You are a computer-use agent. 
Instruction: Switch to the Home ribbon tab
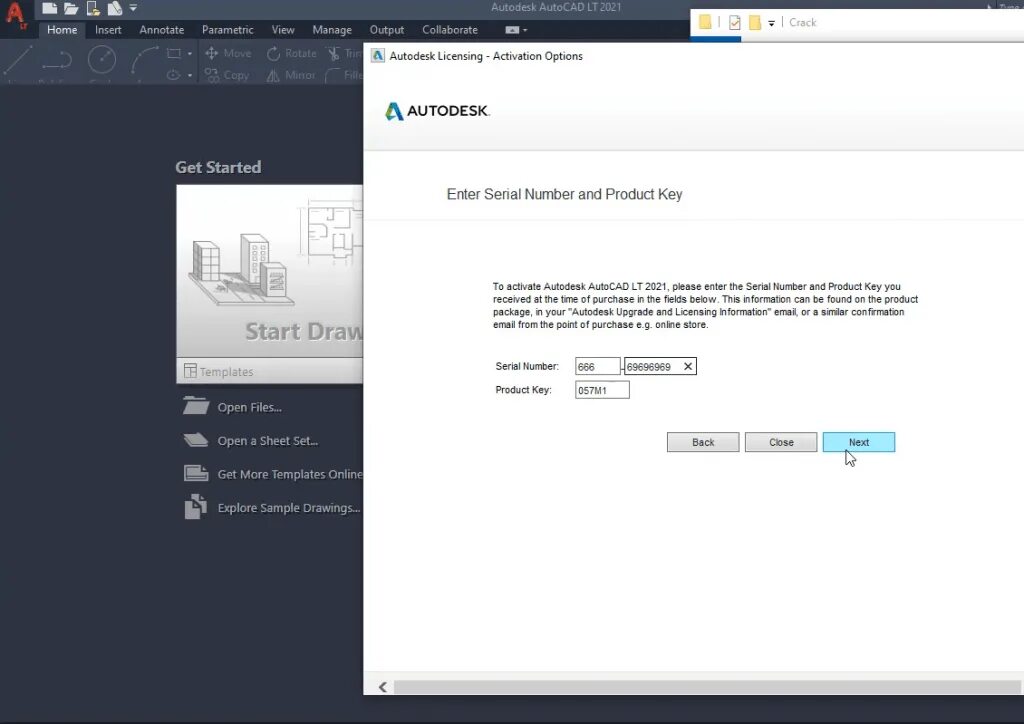tap(62, 30)
